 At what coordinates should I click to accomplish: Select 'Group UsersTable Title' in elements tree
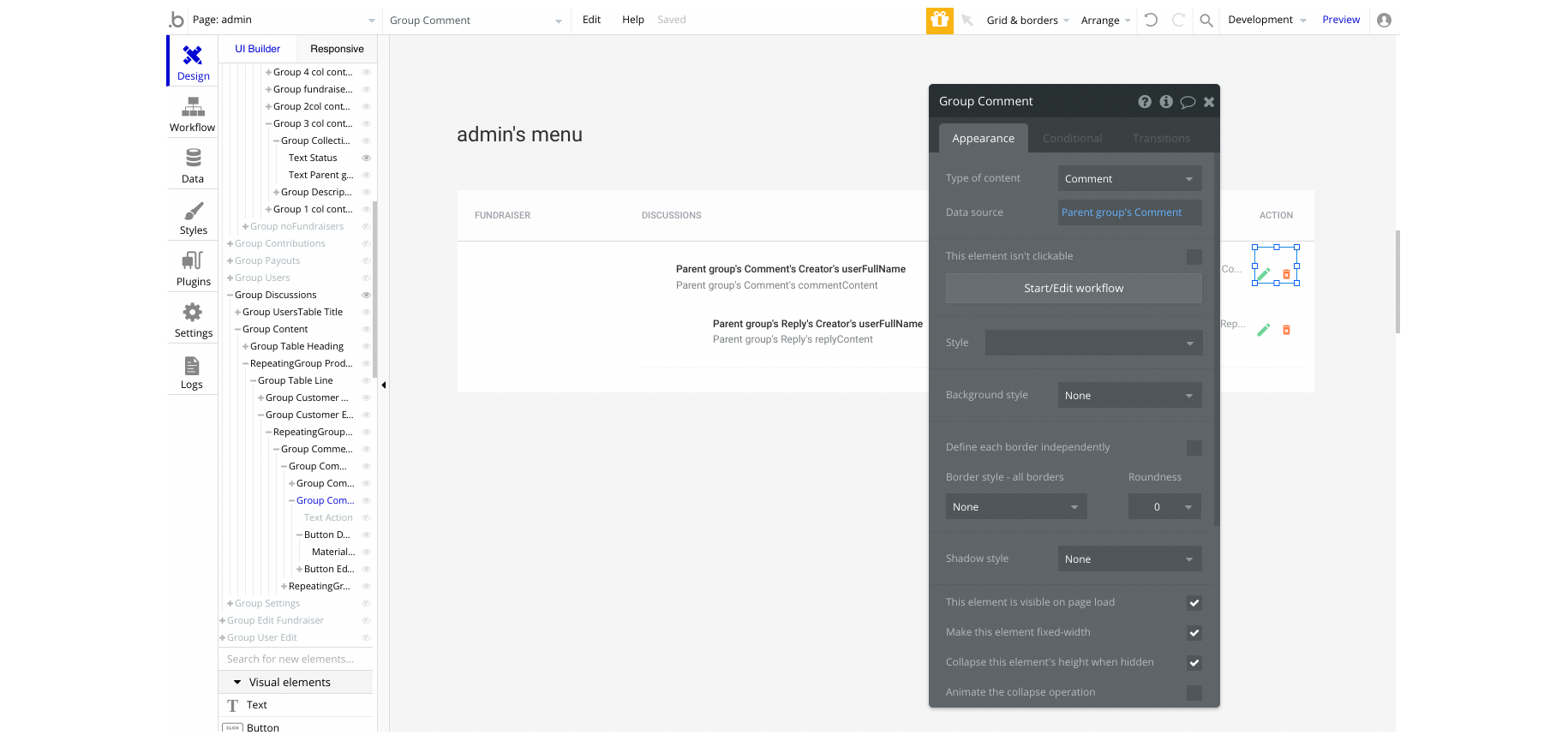[x=292, y=312]
